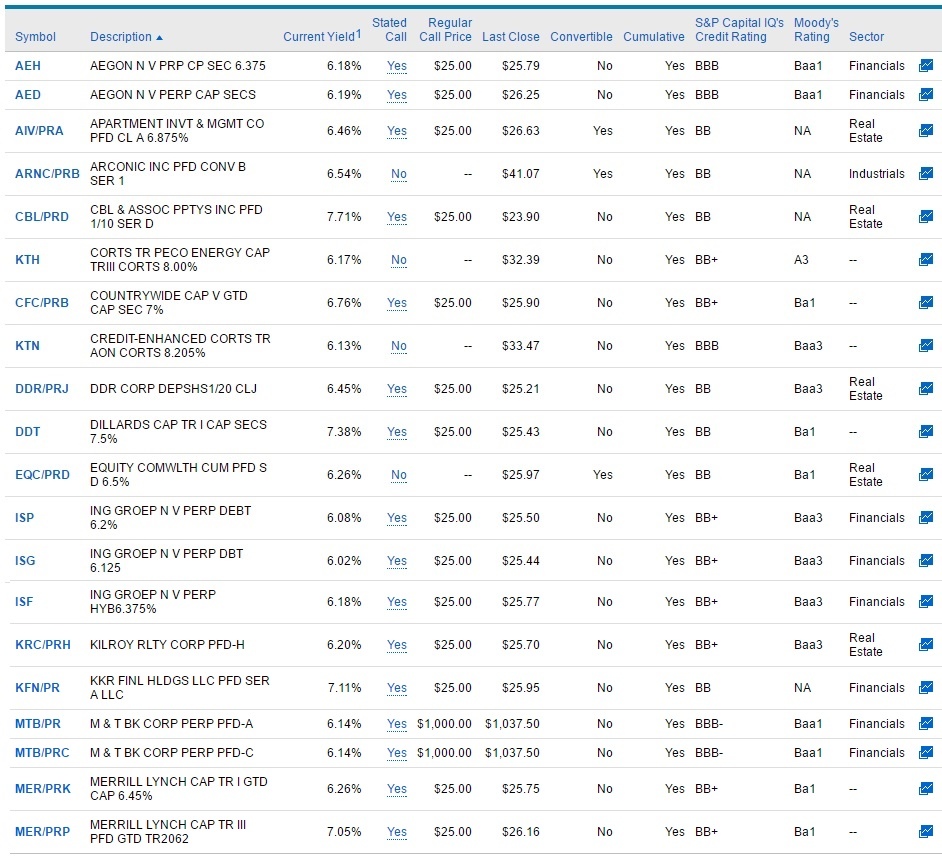The image size is (942, 857).
Task: Open chart icon for CFC/PRB row
Action: [x=926, y=302]
